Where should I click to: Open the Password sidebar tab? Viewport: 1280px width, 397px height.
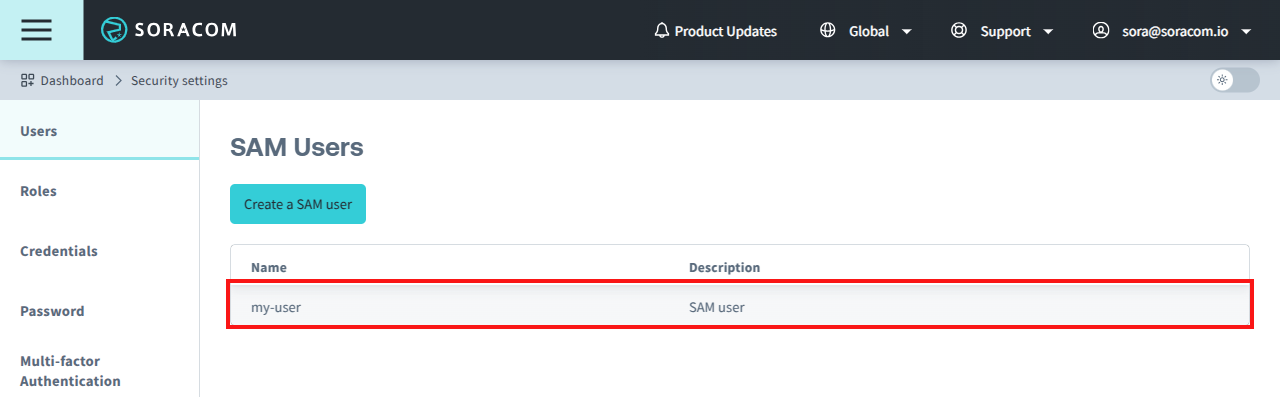click(100, 311)
